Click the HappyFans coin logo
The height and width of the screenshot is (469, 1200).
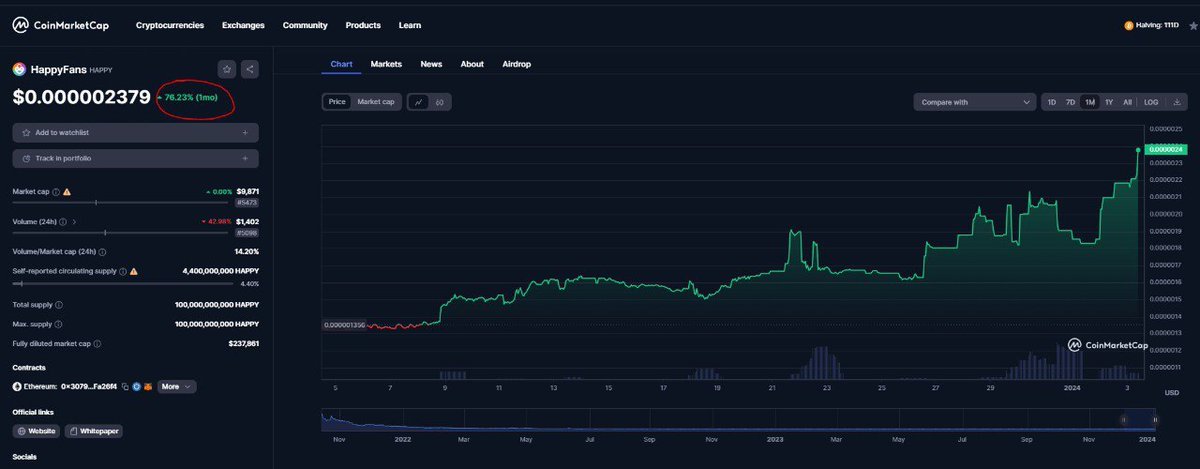tap(19, 69)
